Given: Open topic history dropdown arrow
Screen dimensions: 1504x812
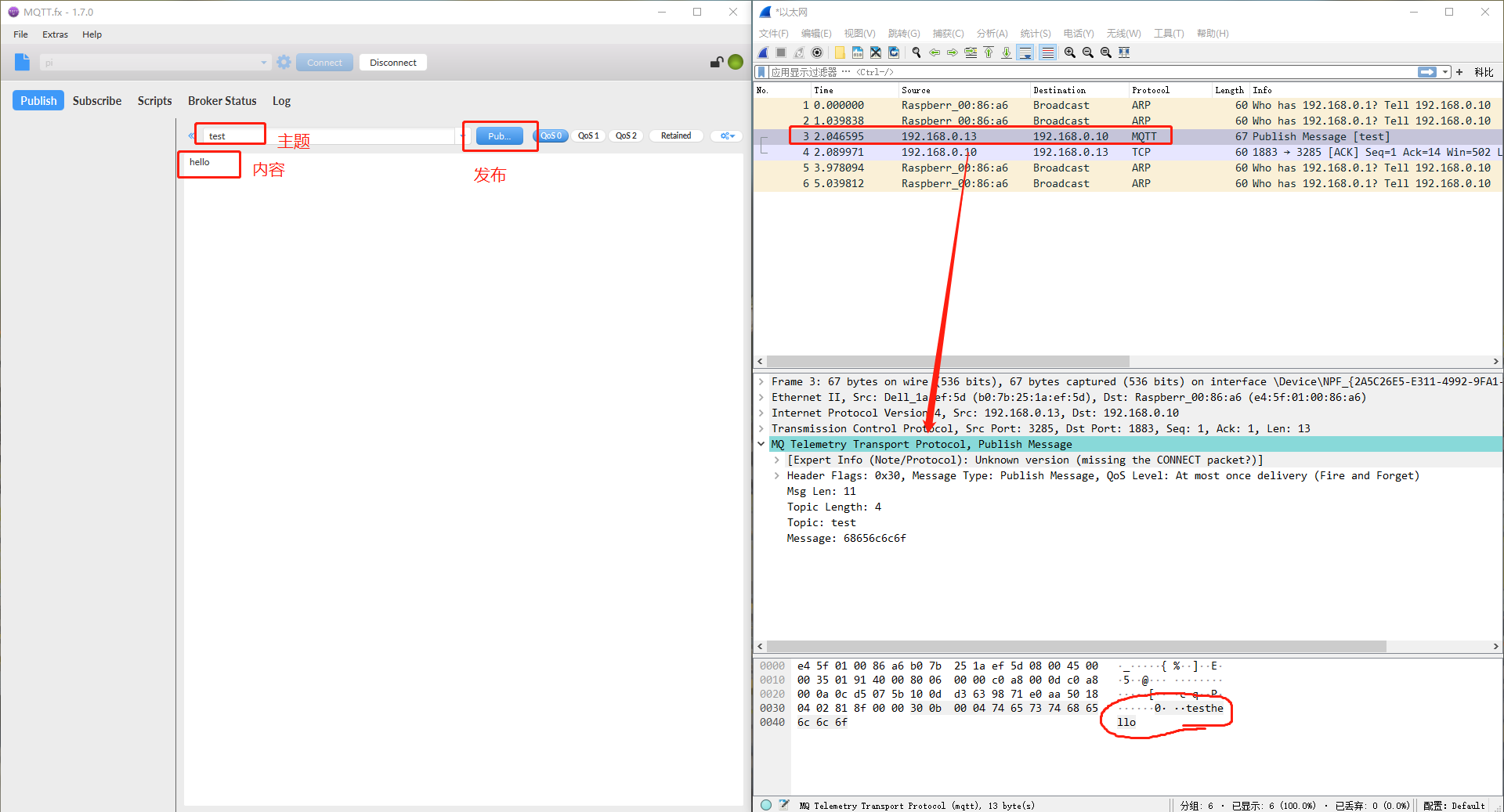Looking at the screenshot, I should point(461,136).
